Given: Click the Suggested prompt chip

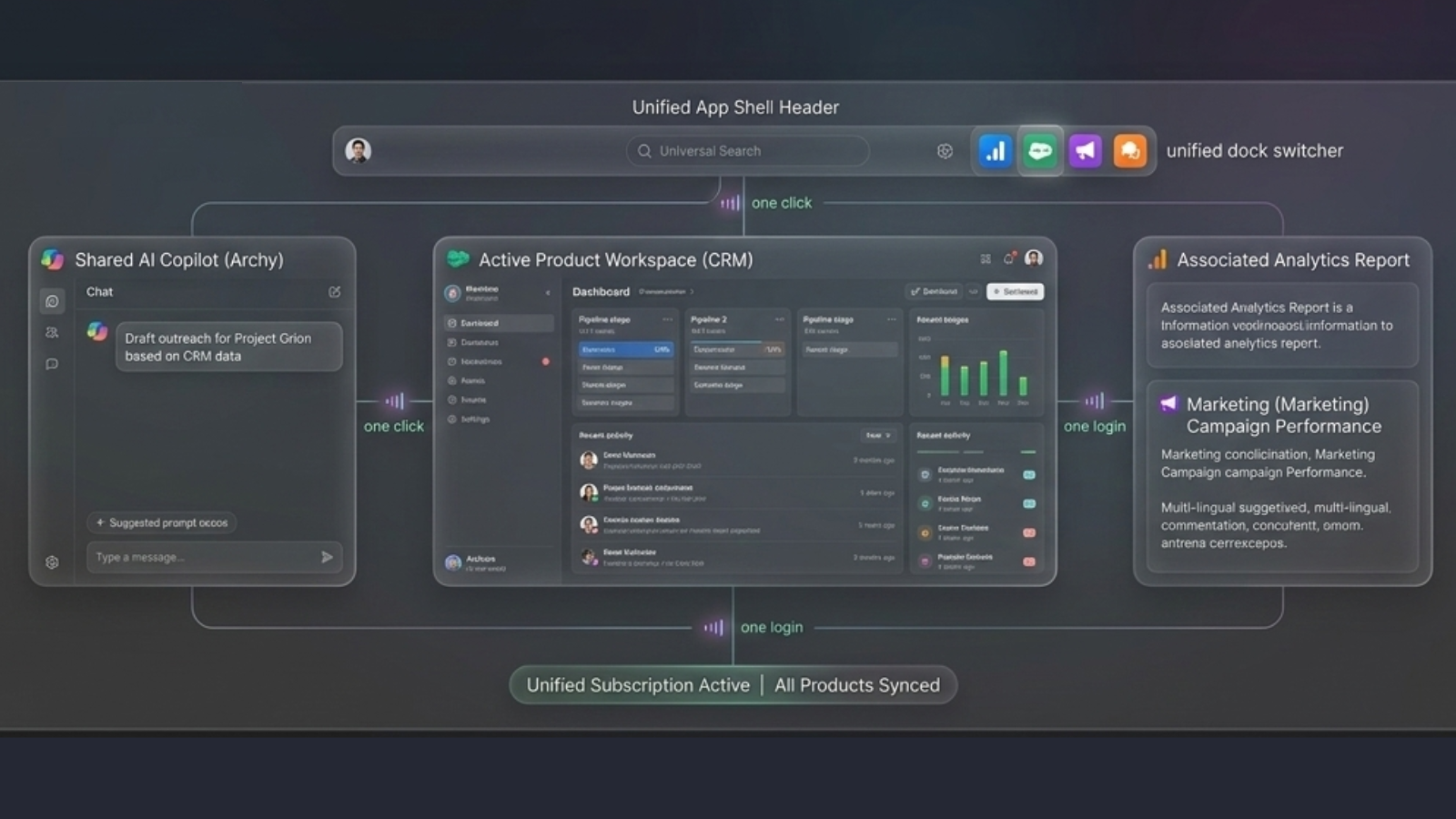Looking at the screenshot, I should tap(162, 523).
